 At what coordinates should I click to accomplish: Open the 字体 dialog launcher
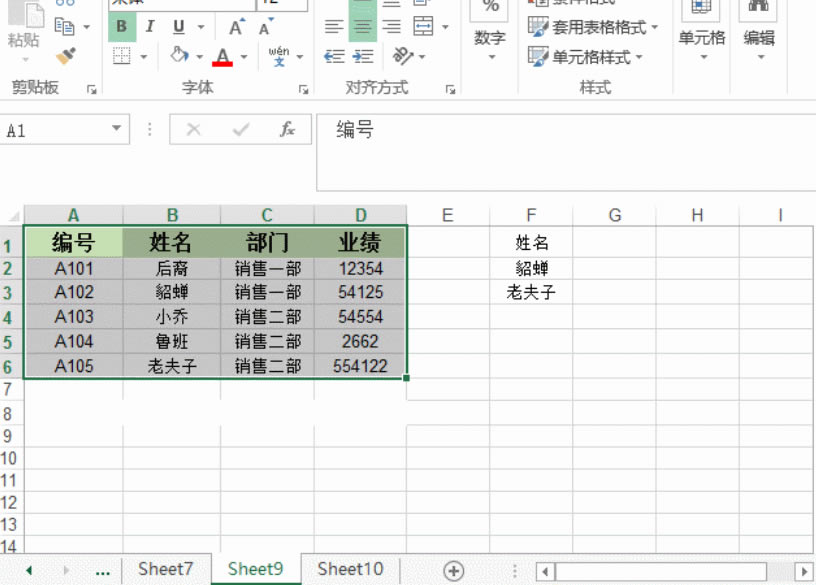click(303, 90)
